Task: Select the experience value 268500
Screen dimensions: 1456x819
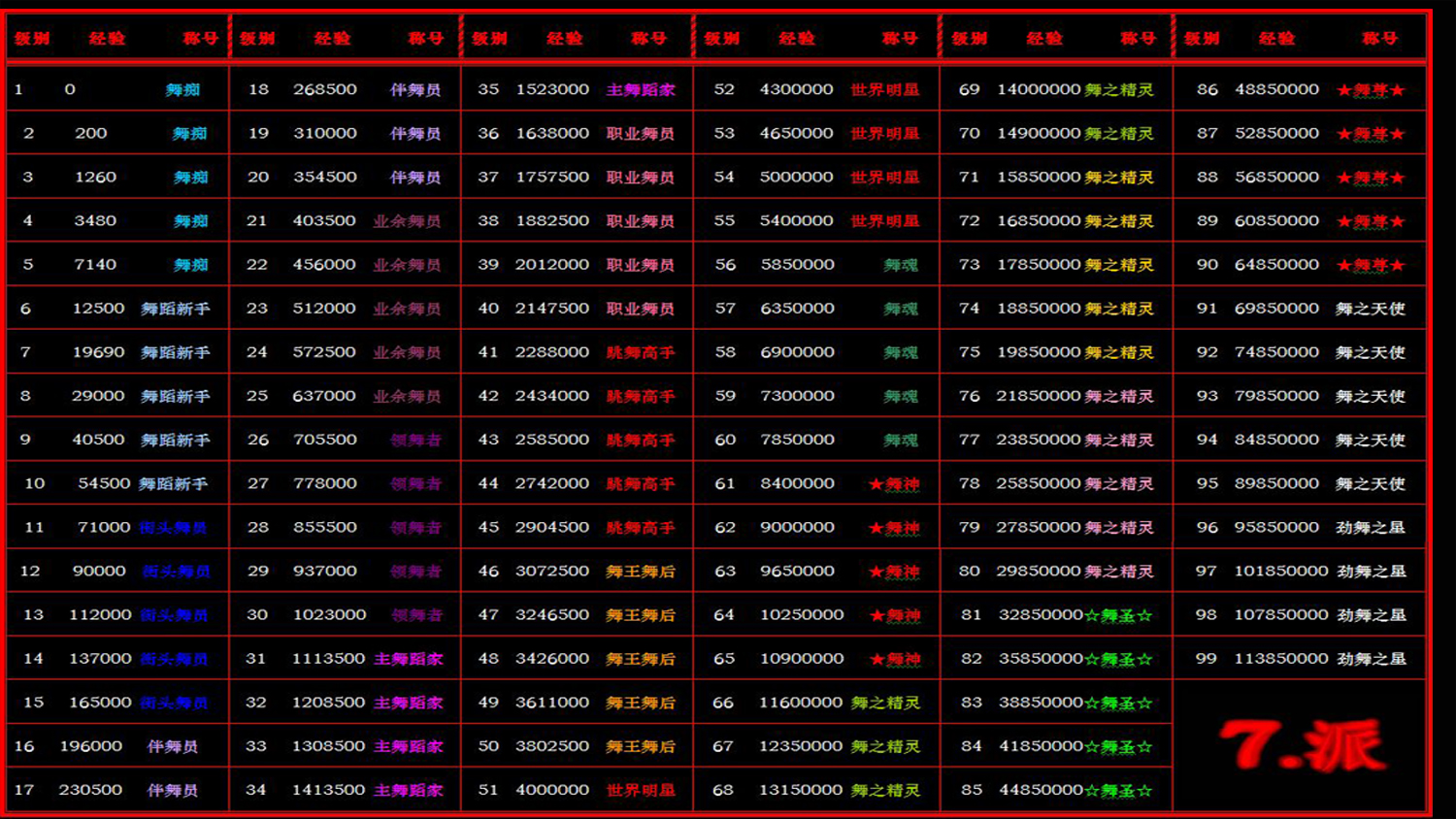Action: pos(325,89)
